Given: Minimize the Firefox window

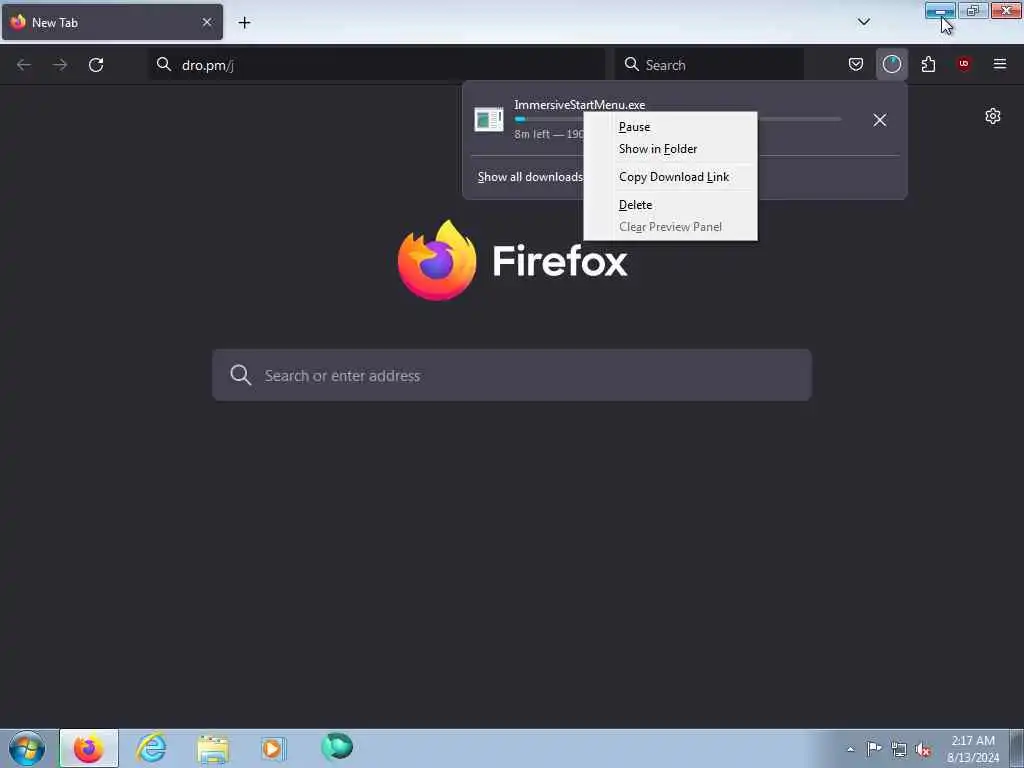Looking at the screenshot, I should pos(940,10).
